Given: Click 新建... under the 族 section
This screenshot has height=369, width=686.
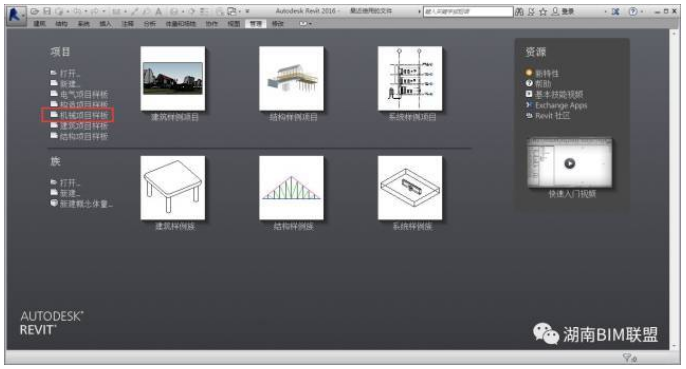Looking at the screenshot, I should pyautogui.click(x=70, y=193).
